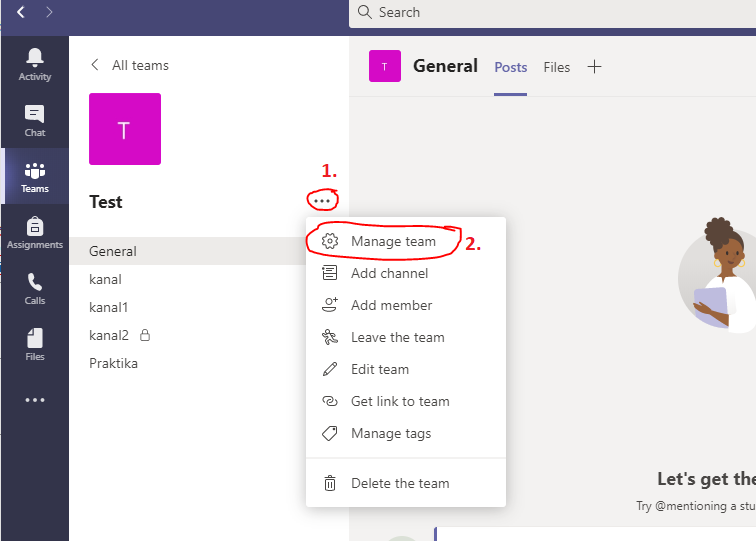Go forward with the forward arrow

[x=49, y=12]
